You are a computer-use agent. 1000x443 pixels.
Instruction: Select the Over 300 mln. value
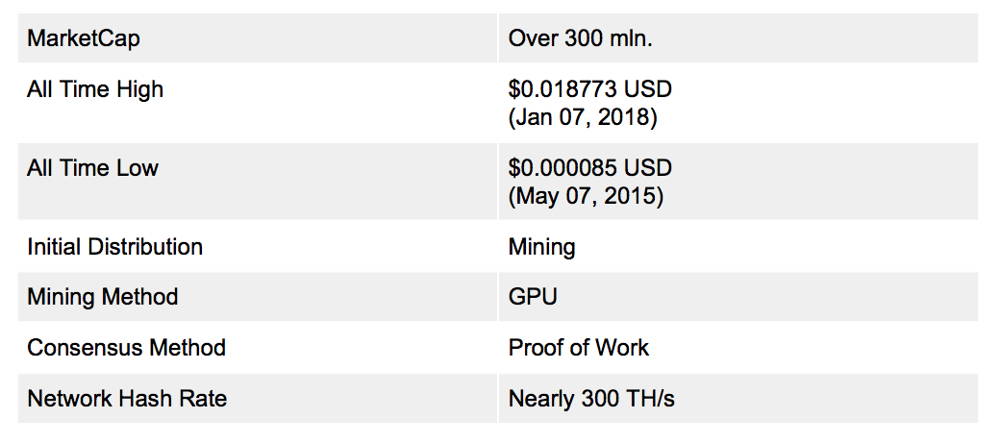(580, 39)
